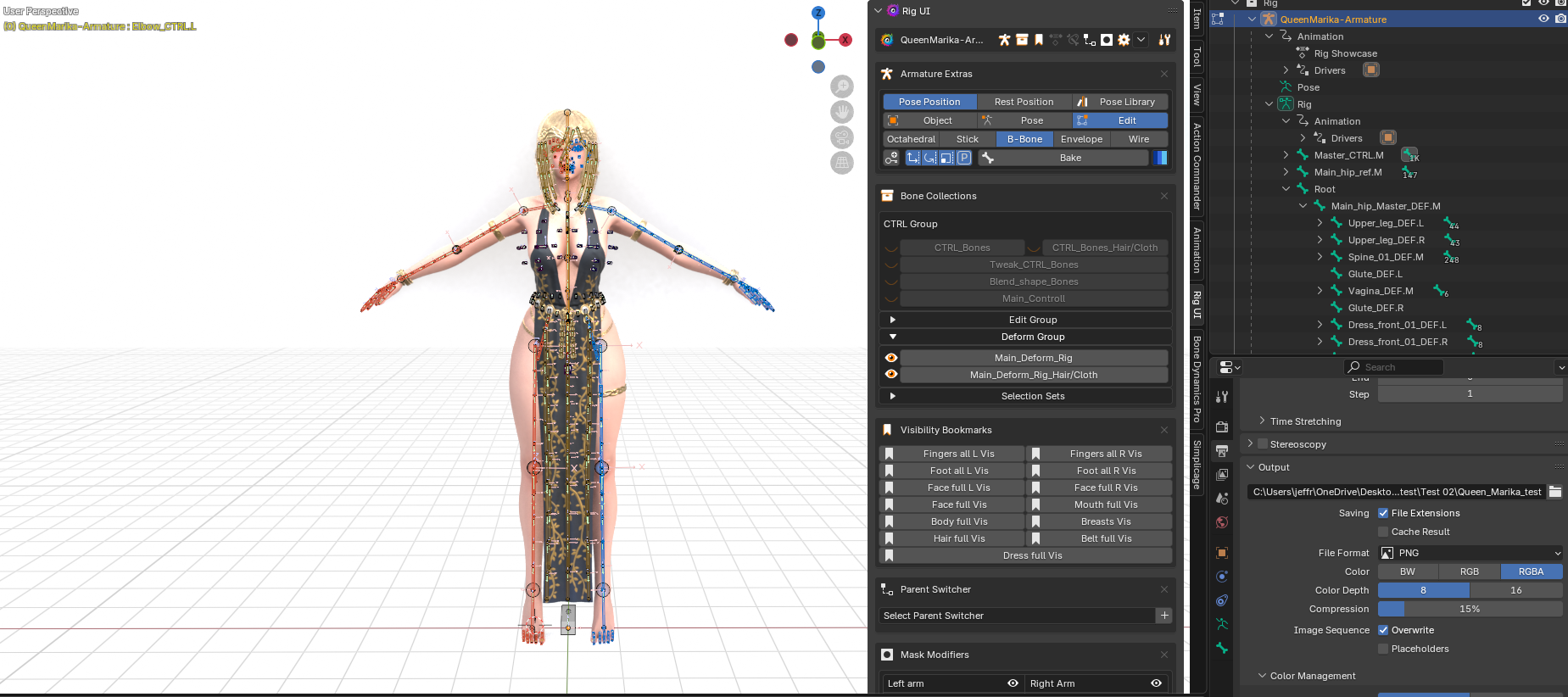Open the Scene properties tab icon
The width and height of the screenshot is (1568, 697).
[x=1222, y=499]
